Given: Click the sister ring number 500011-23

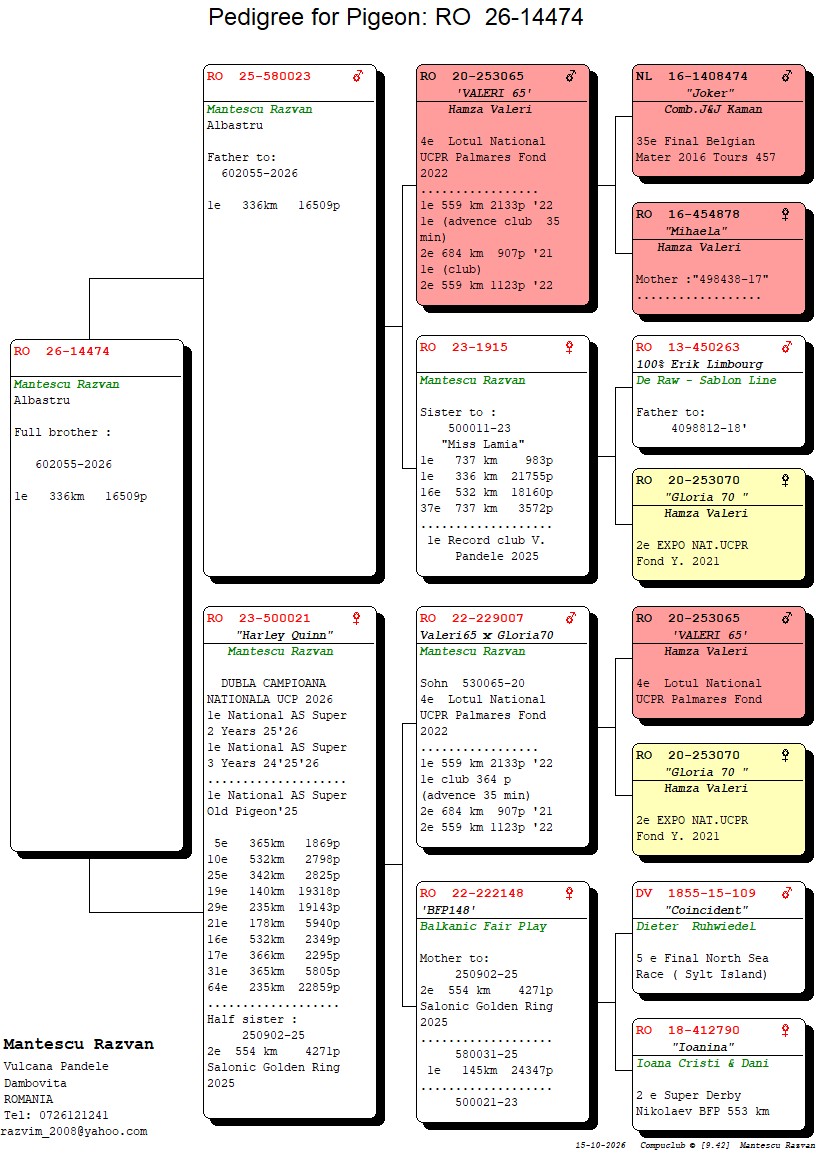Looking at the screenshot, I should pyautogui.click(x=480, y=428).
